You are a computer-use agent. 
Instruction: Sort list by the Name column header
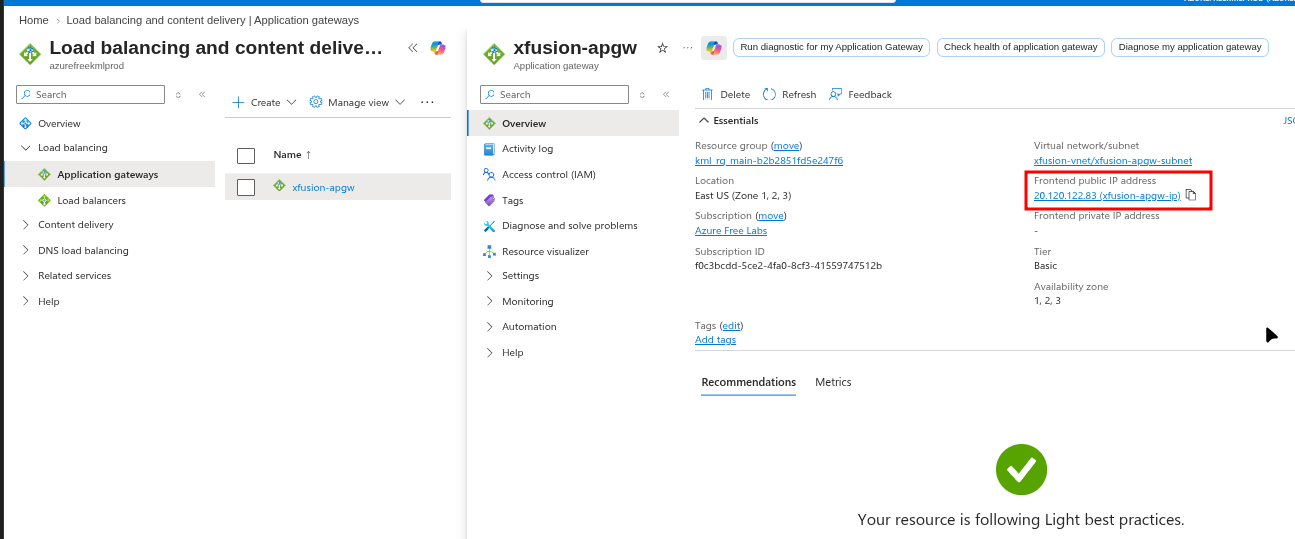pos(292,155)
